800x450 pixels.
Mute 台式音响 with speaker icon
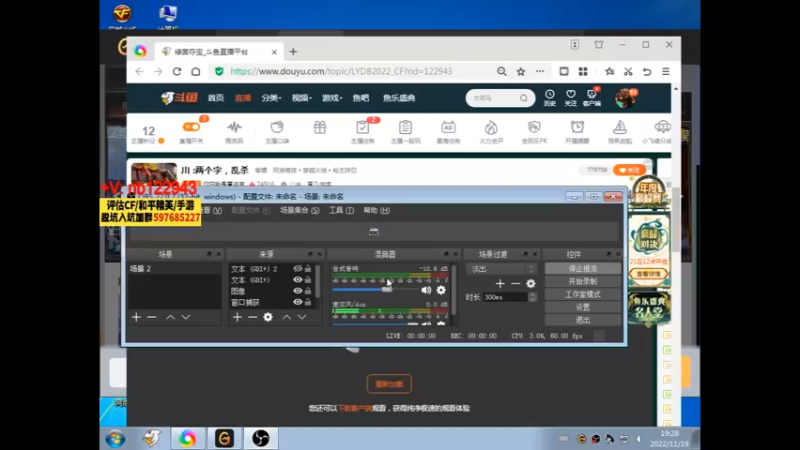click(x=426, y=290)
